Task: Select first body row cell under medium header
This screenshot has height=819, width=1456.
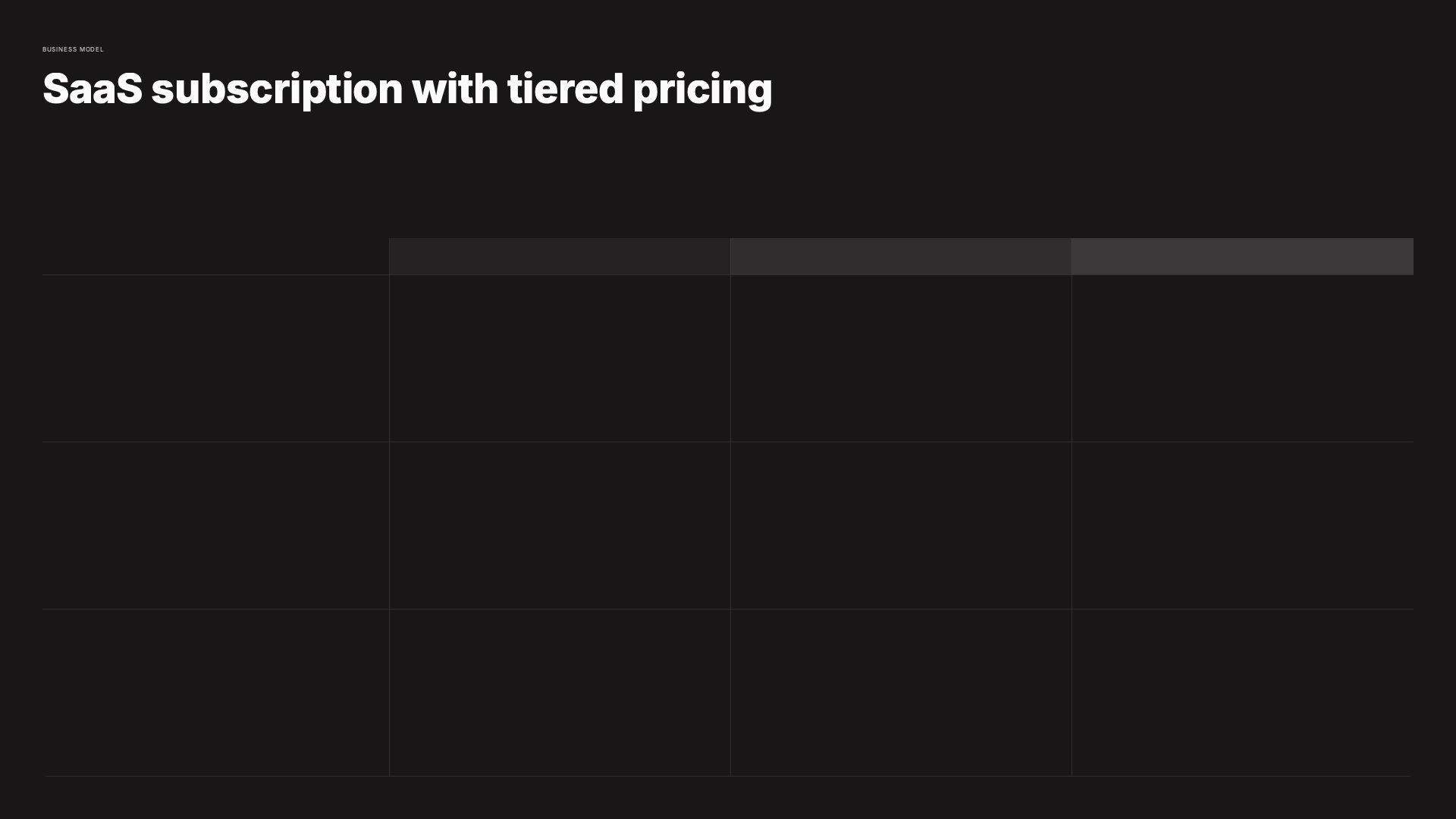Action: (x=901, y=358)
